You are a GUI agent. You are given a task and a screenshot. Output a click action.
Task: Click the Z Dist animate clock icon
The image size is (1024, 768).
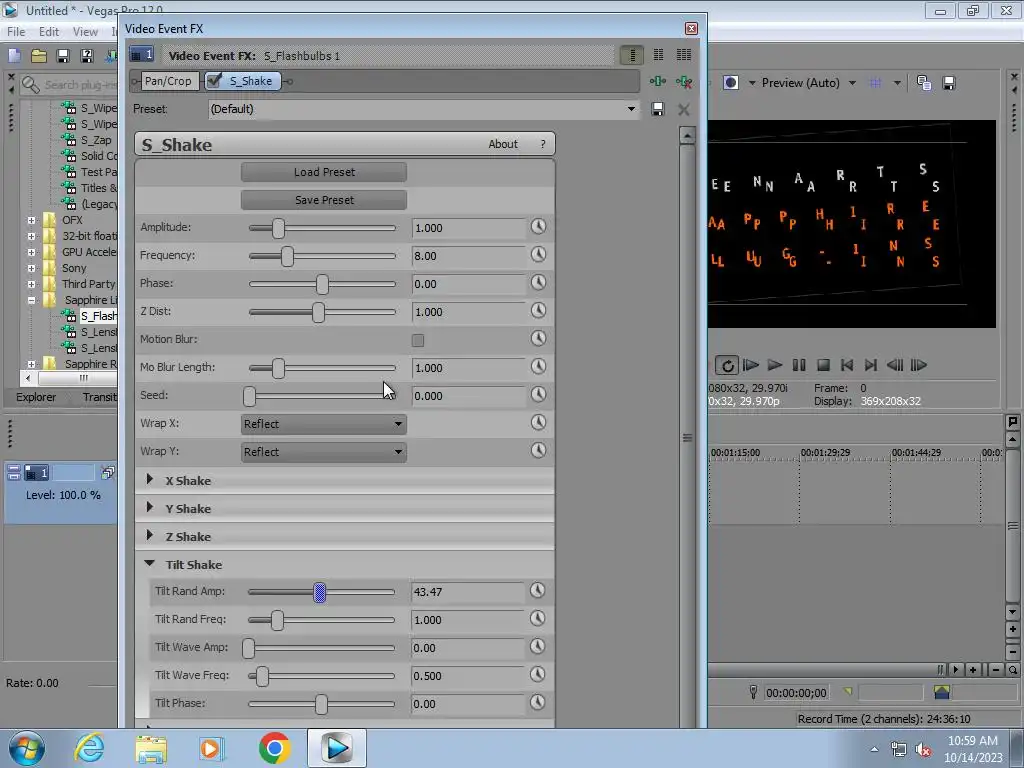coord(538,311)
